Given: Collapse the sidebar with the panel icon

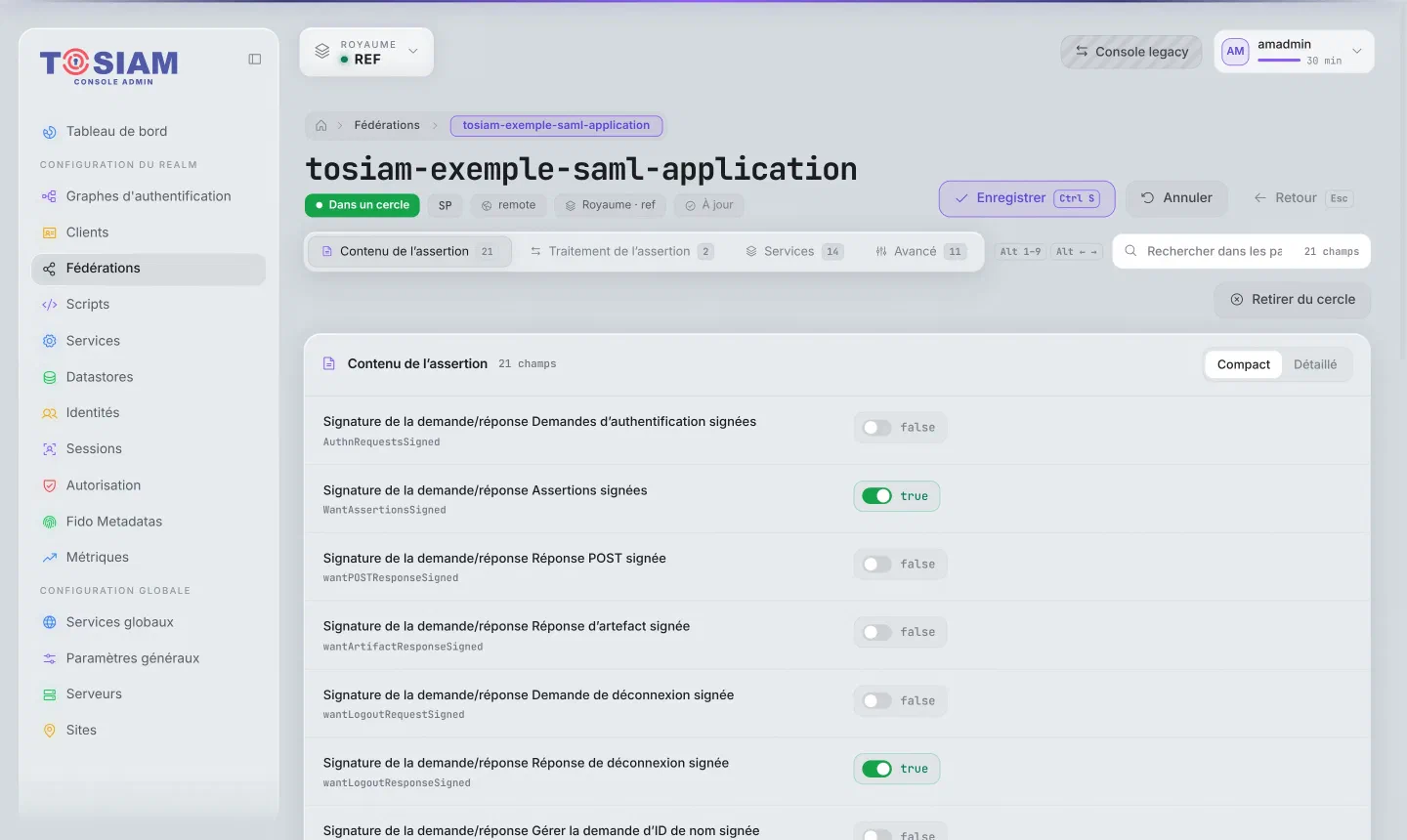Looking at the screenshot, I should click(x=255, y=60).
